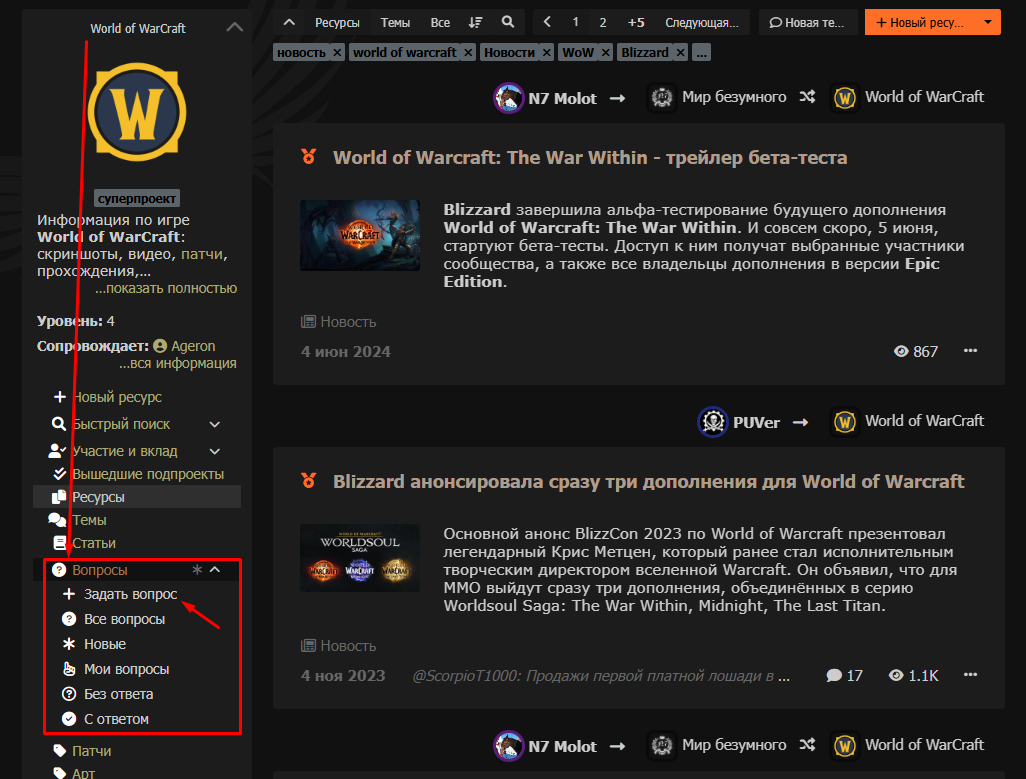Image resolution: width=1026 pixels, height=779 pixels.
Task: Open The War Within trailer thumbnail
Action: tap(360, 235)
